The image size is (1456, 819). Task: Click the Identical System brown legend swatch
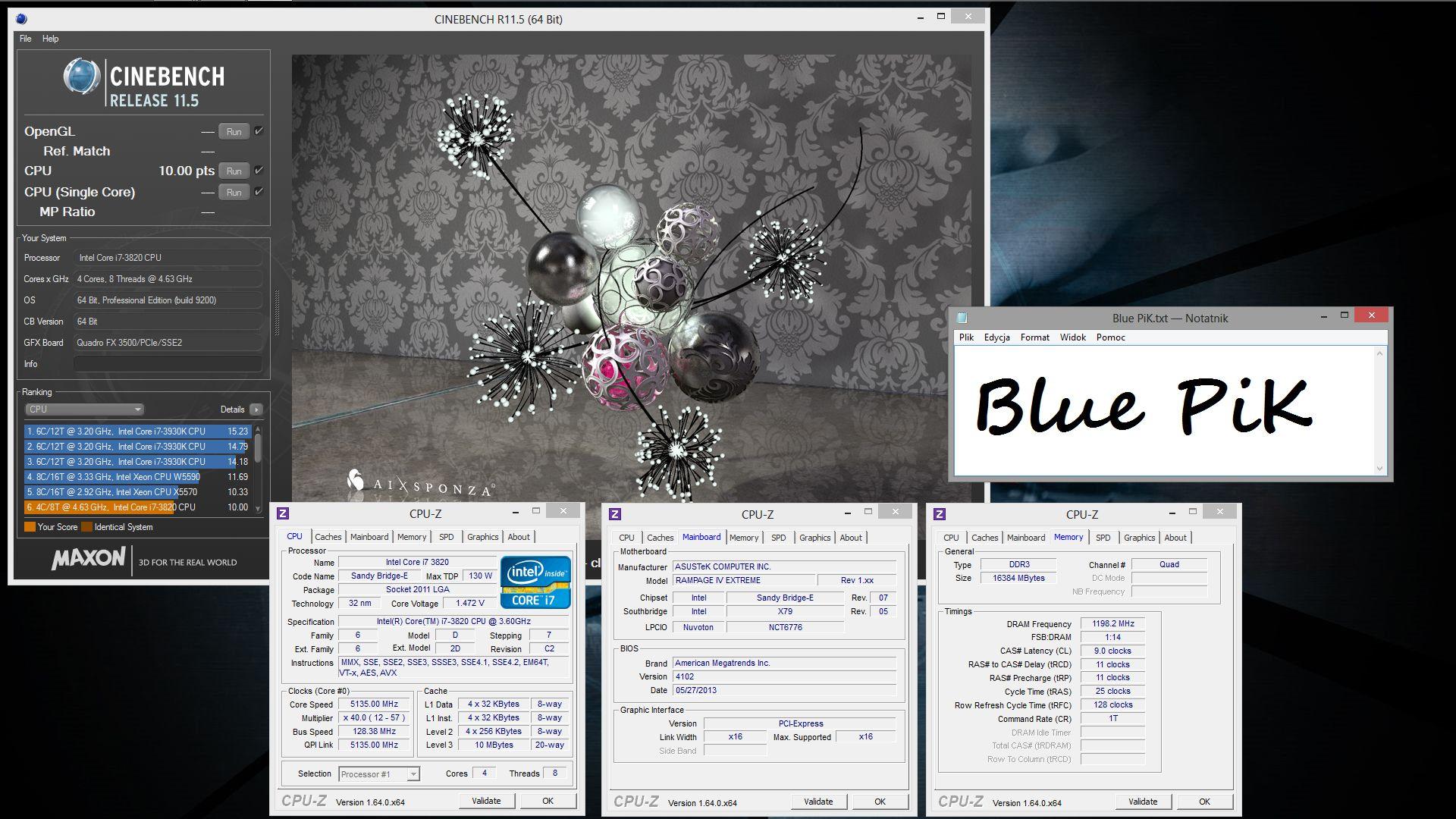click(x=86, y=527)
